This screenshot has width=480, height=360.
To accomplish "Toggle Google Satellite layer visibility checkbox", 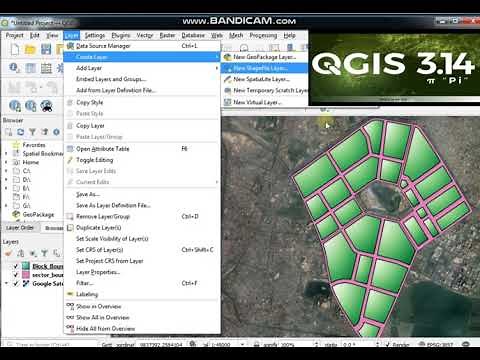I will [x=15, y=284].
